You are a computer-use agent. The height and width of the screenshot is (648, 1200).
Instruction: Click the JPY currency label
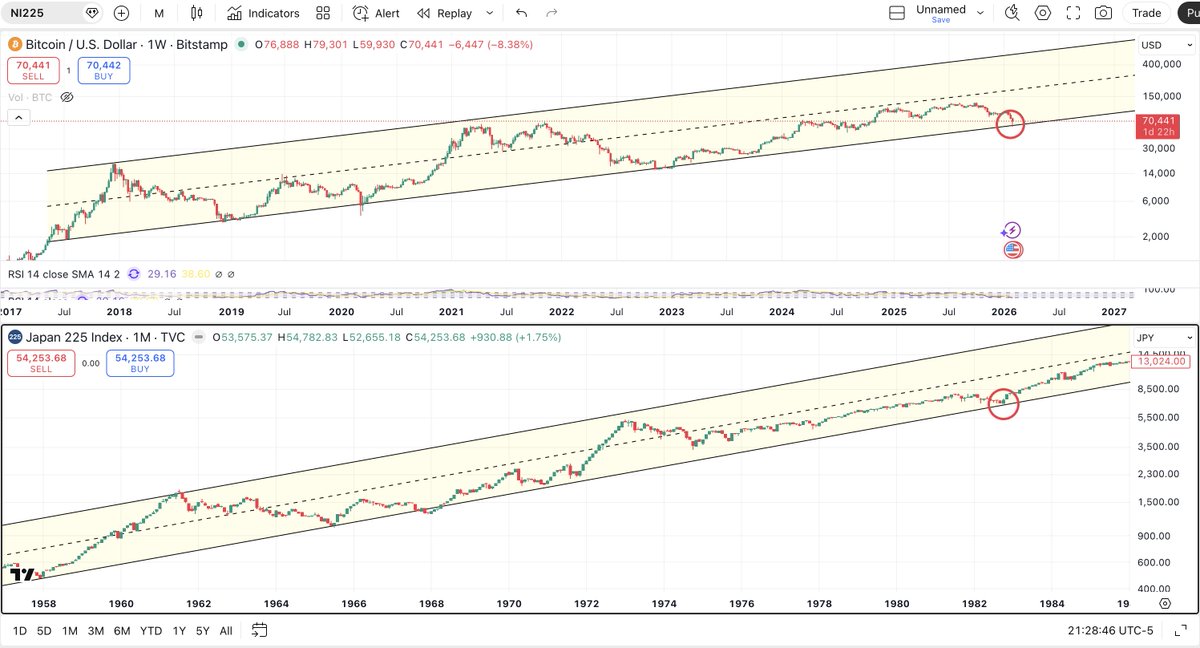coord(1147,338)
